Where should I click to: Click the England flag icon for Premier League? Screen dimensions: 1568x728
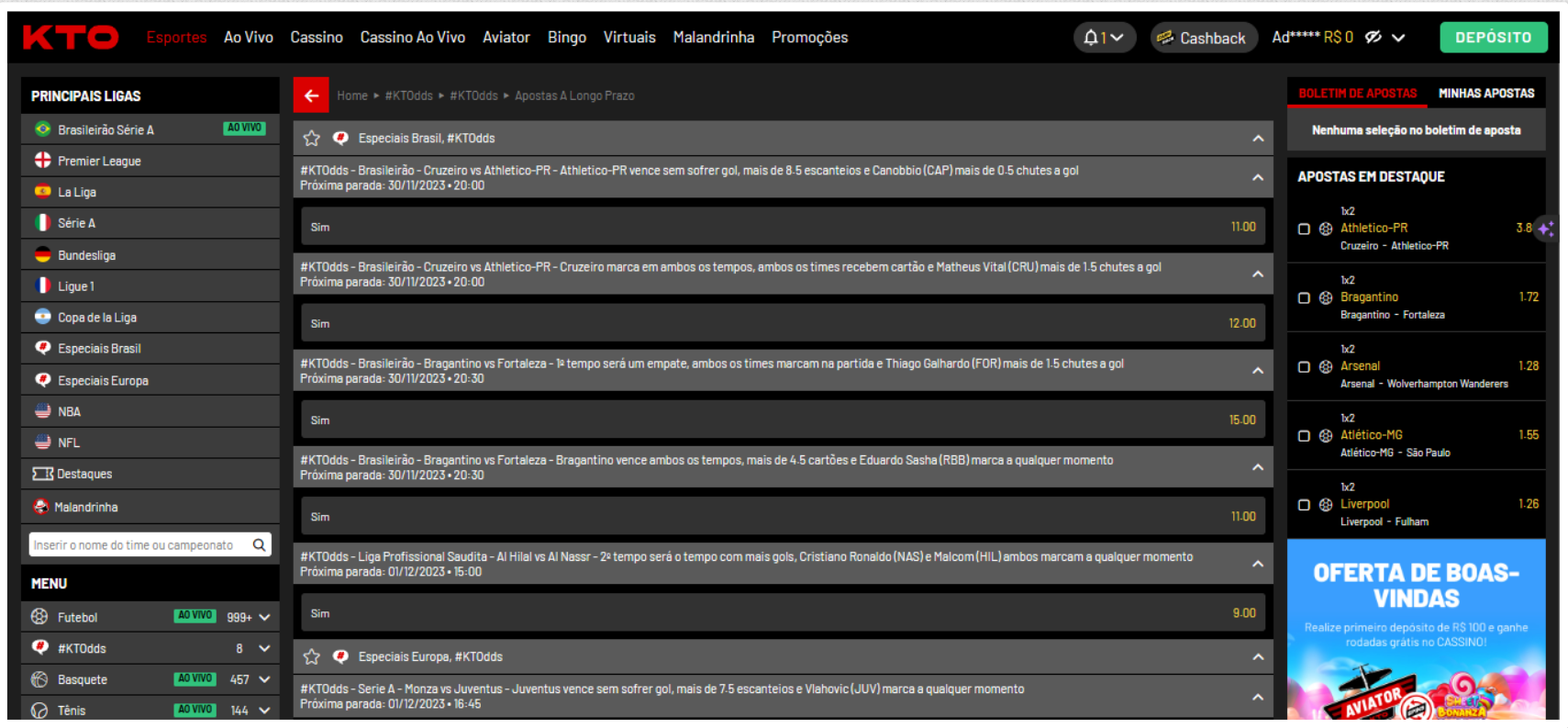click(x=42, y=161)
